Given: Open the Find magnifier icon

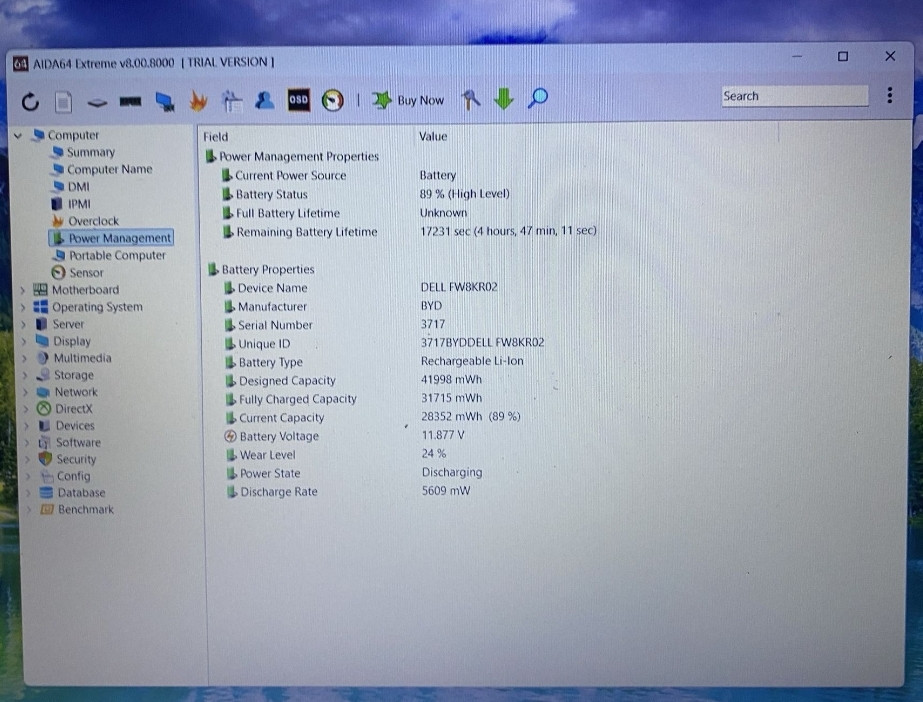Looking at the screenshot, I should pos(537,99).
